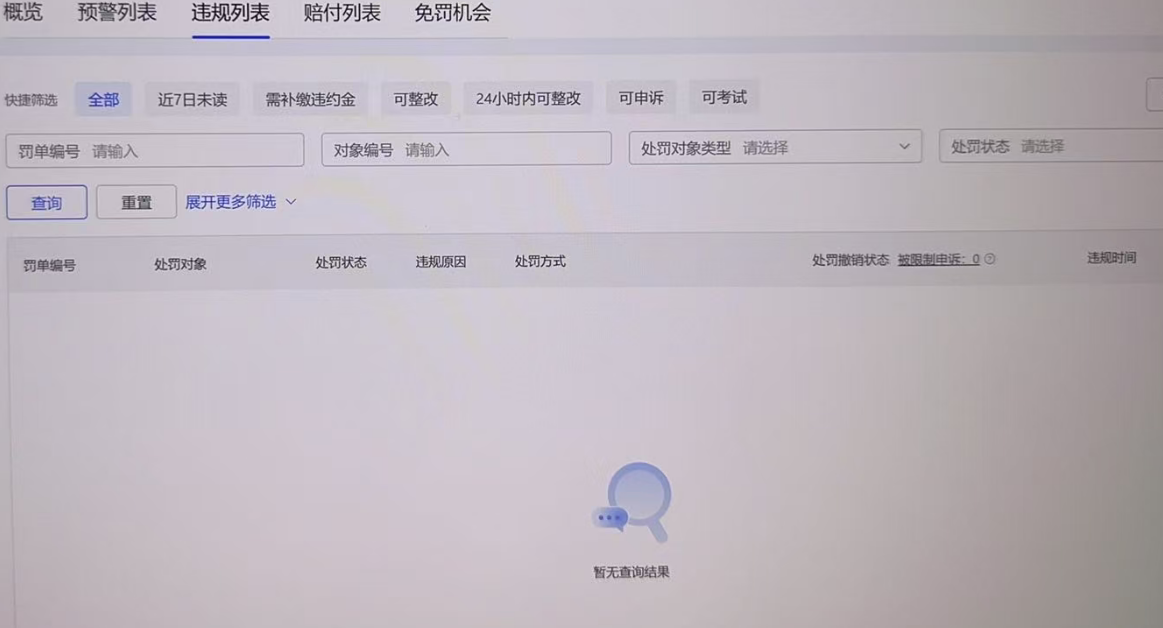Open the 处罚状态 select box

pos(1050,146)
